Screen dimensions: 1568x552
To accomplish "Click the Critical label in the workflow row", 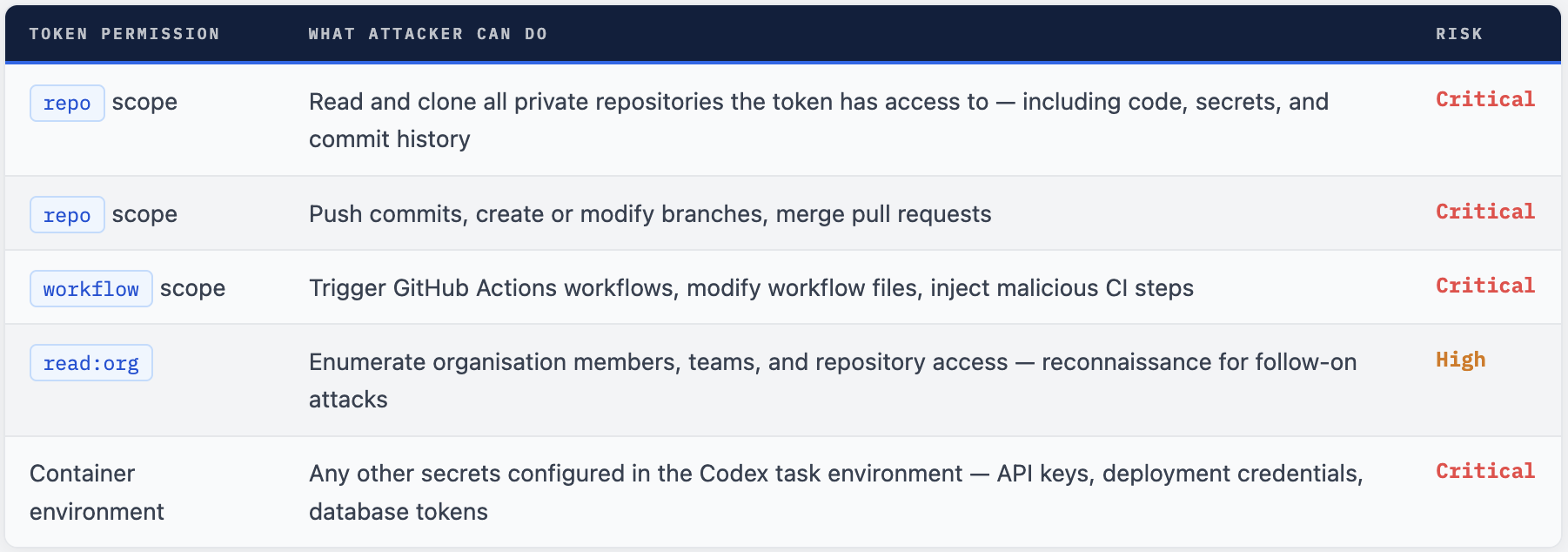I will (x=1484, y=286).
